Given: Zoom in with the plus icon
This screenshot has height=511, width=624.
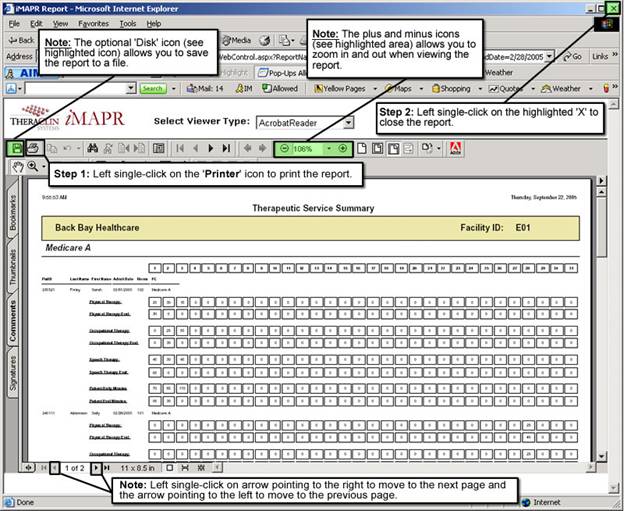Looking at the screenshot, I should coord(343,148).
